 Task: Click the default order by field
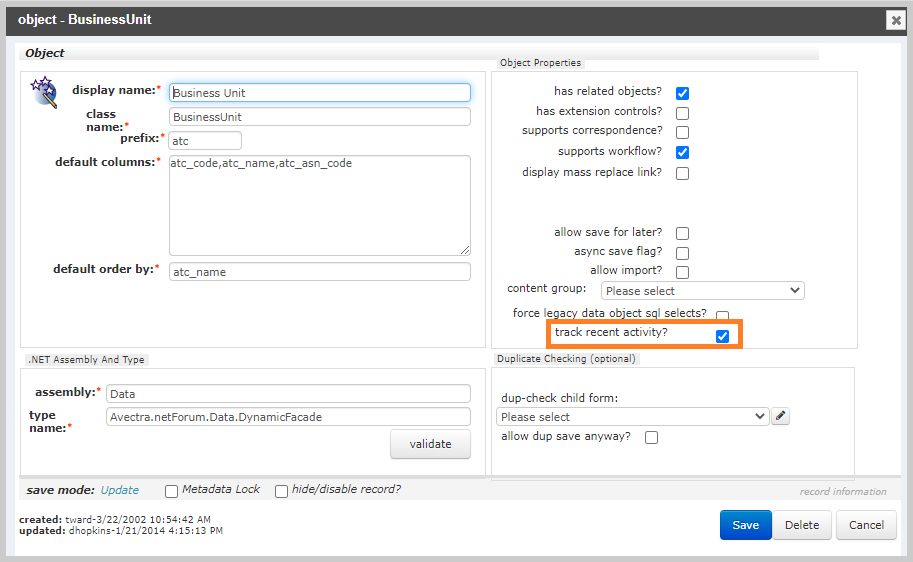coord(320,271)
